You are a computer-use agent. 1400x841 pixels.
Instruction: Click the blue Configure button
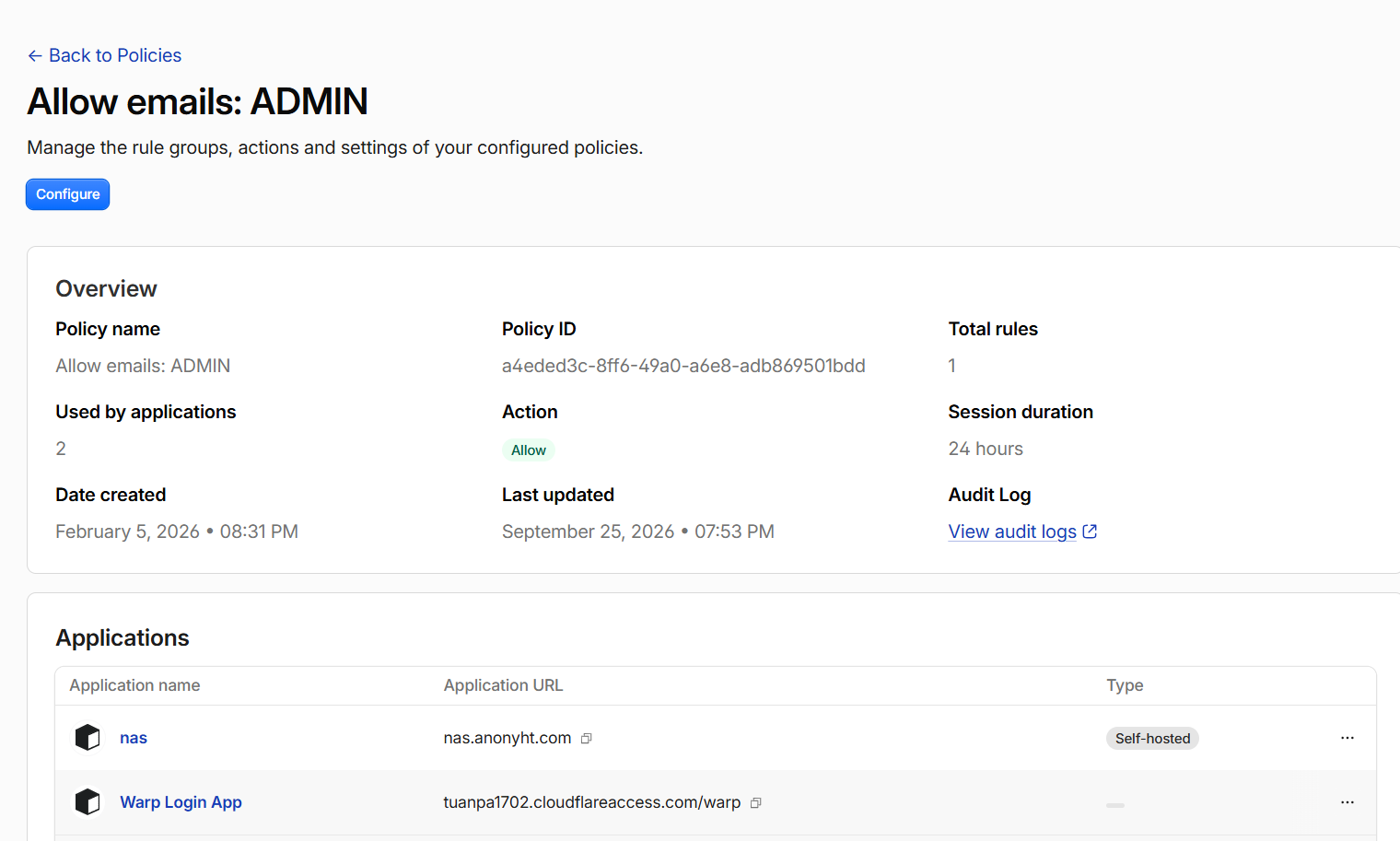tap(68, 194)
